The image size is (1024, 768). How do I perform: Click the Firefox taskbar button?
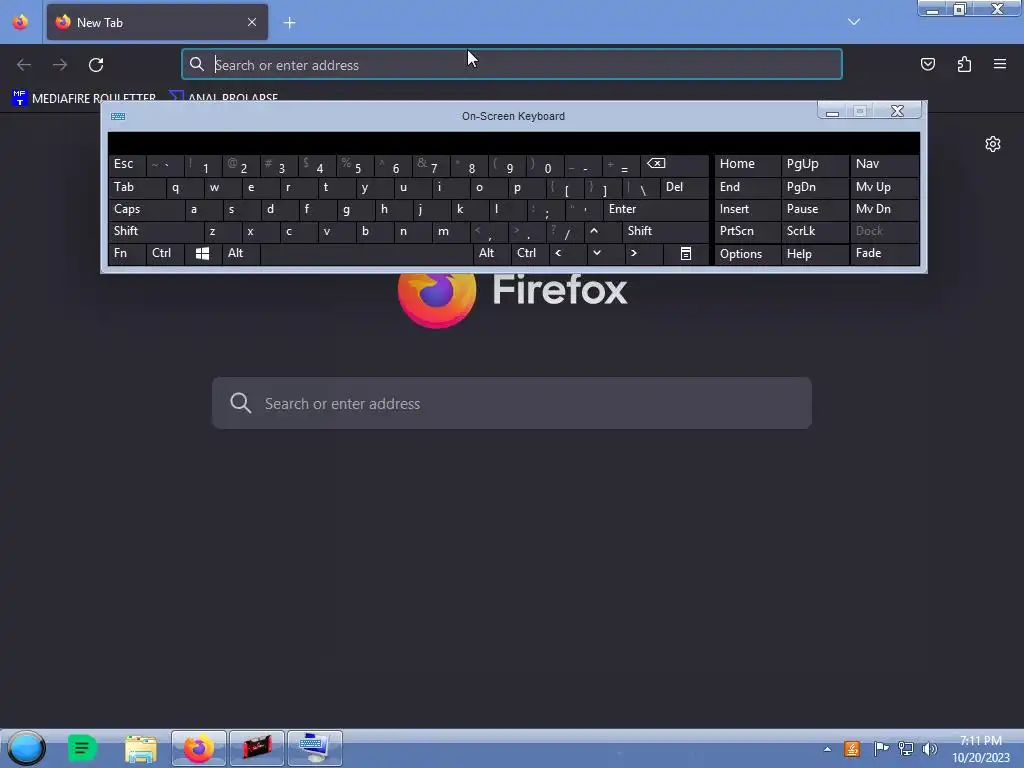199,748
